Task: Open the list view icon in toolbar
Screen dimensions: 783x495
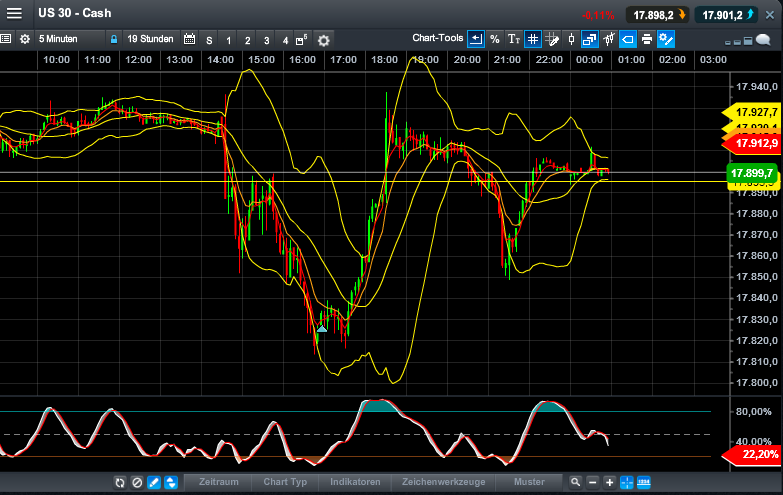Action: pyautogui.click(x=5, y=39)
